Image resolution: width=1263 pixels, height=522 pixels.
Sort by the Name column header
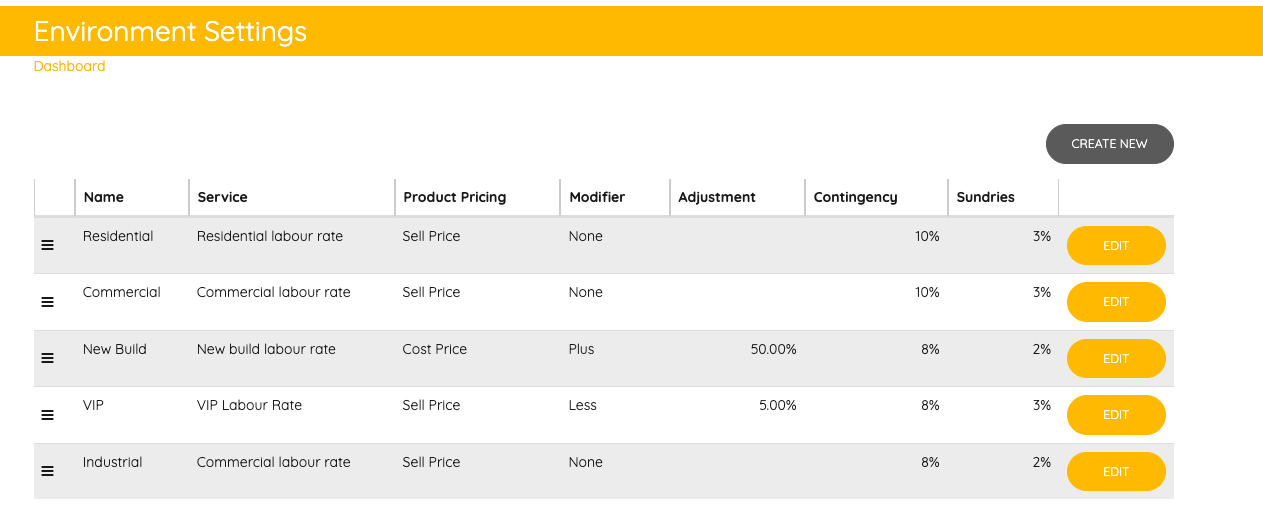coord(104,197)
